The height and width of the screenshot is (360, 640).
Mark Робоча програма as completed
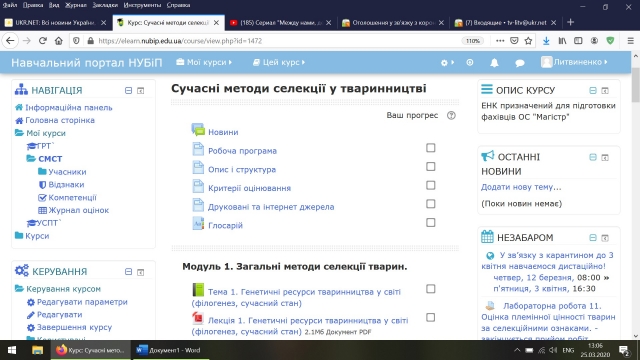pos(431,148)
